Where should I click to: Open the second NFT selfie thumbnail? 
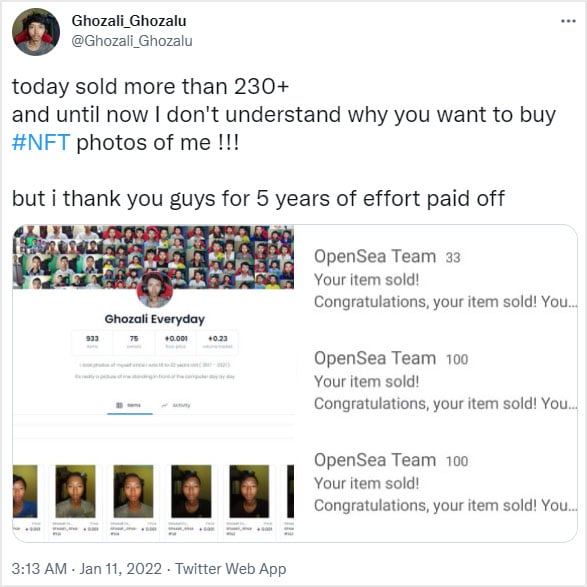coord(75,491)
